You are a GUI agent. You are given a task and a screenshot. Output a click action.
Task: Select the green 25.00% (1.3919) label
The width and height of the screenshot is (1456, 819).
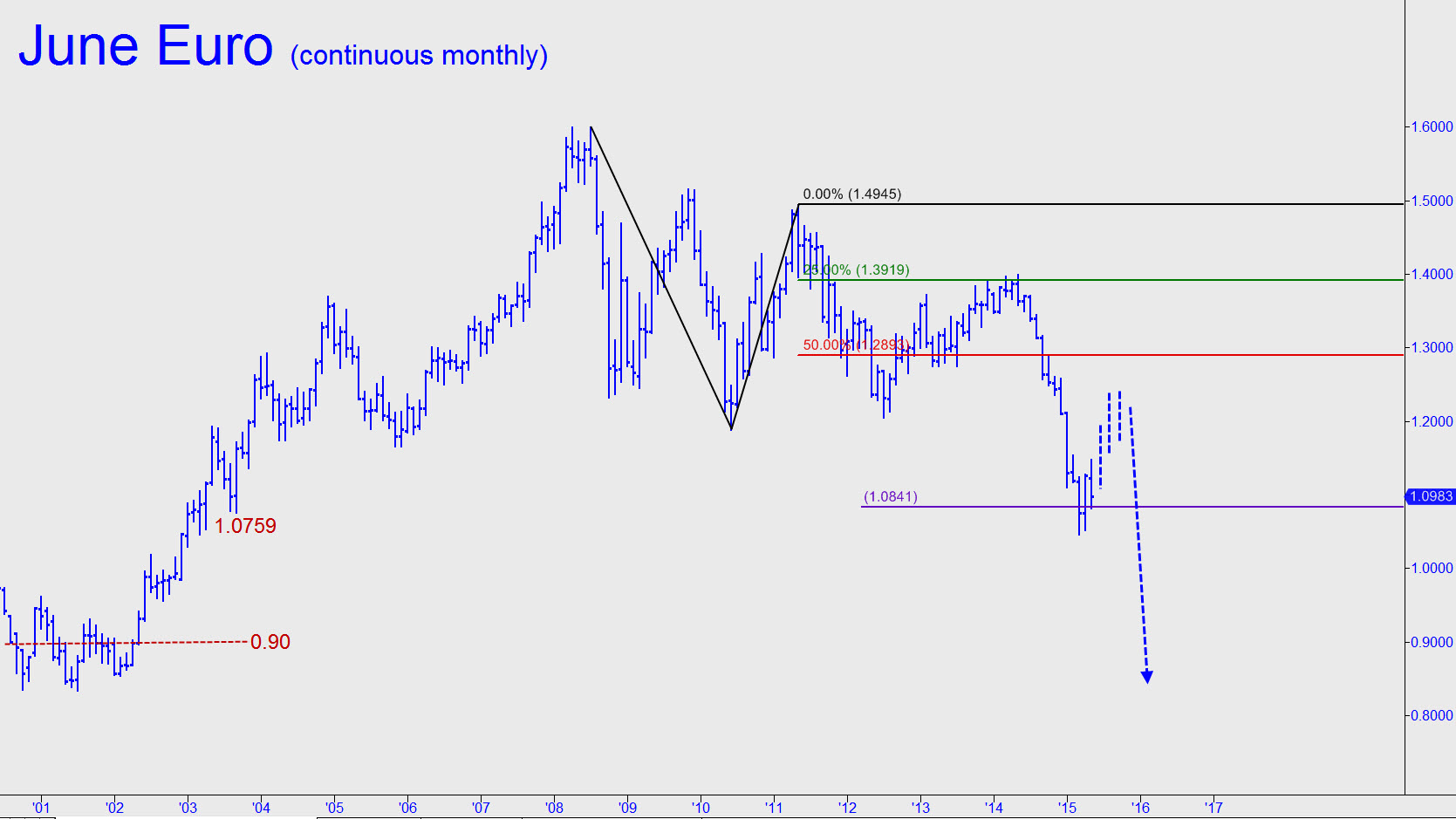(856, 270)
